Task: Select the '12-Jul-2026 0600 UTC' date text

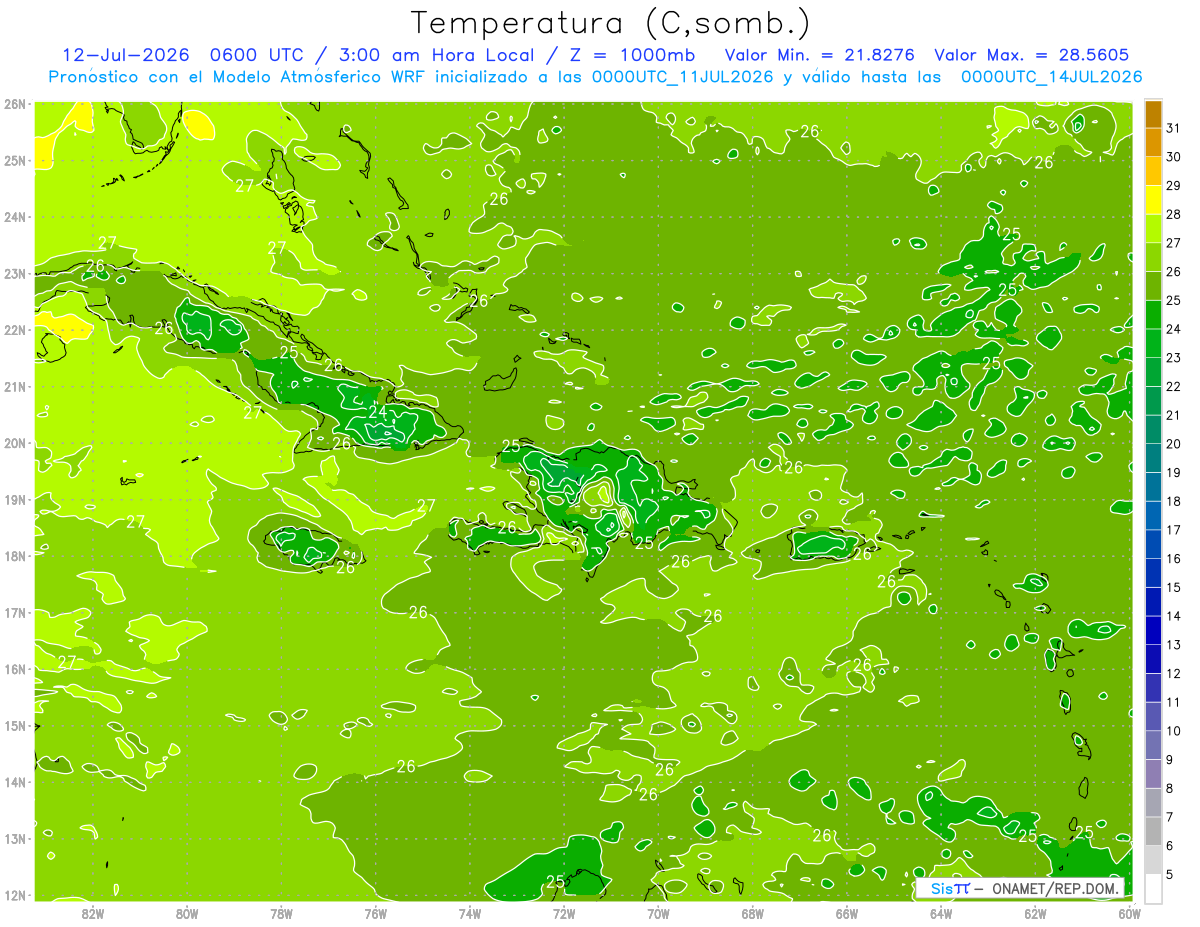Action: point(185,55)
